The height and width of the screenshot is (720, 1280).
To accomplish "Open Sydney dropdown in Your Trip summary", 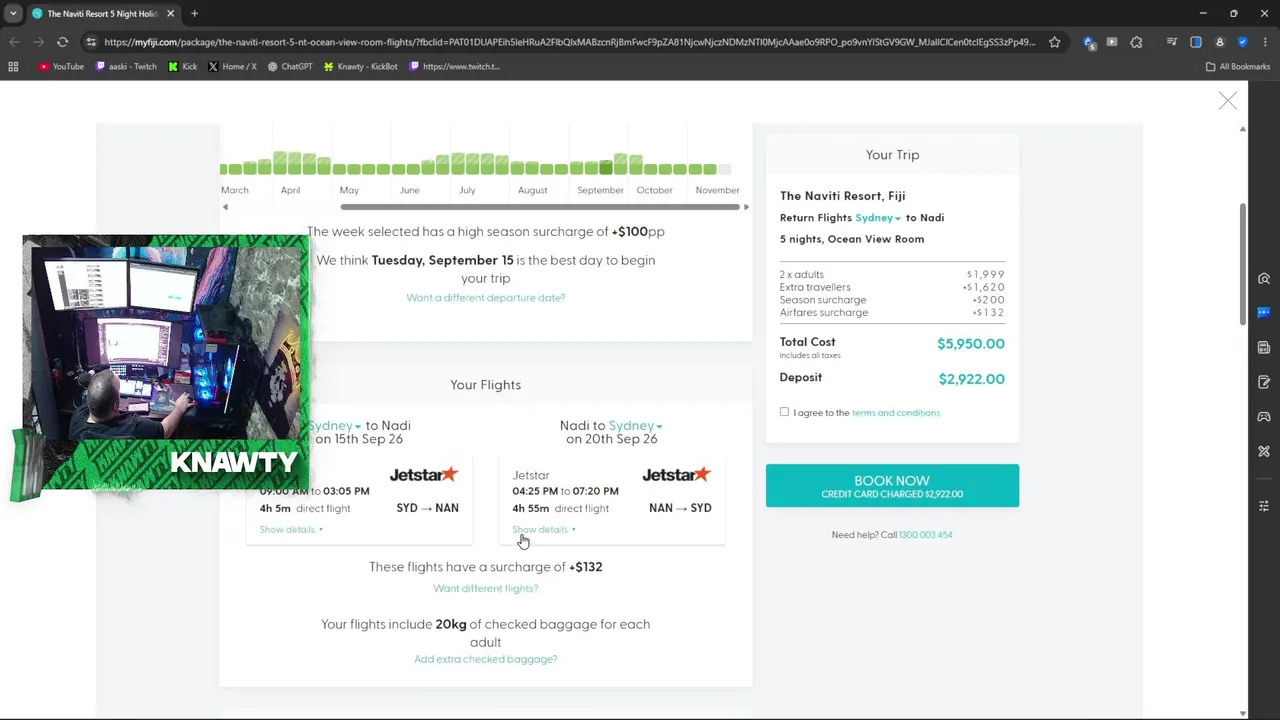I will click(x=878, y=218).
